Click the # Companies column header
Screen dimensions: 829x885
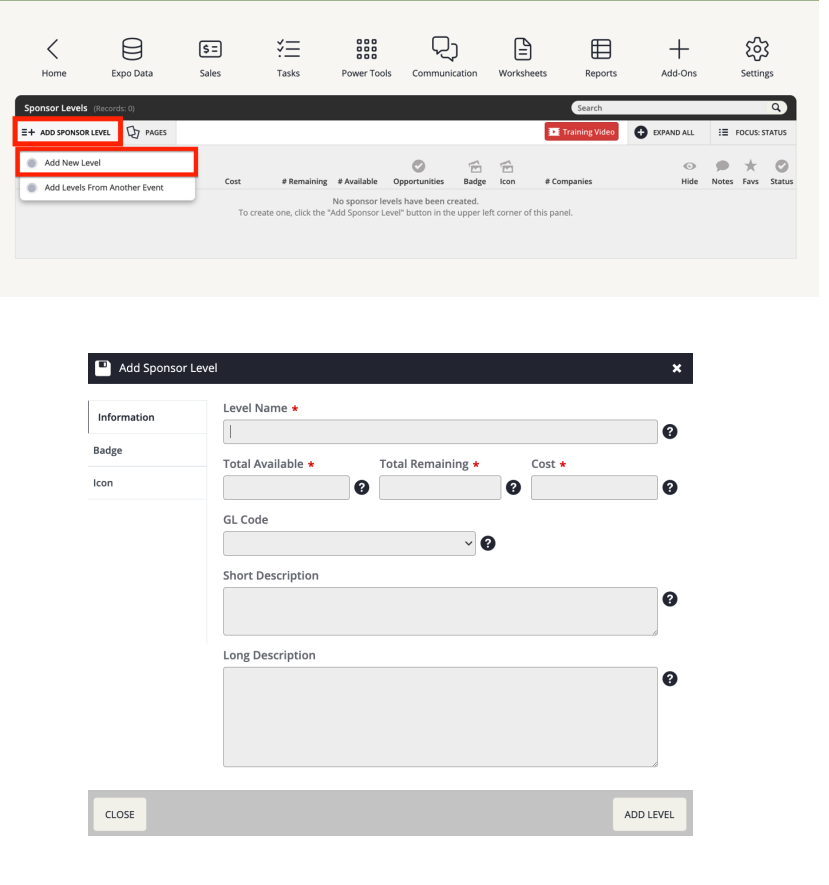point(568,181)
